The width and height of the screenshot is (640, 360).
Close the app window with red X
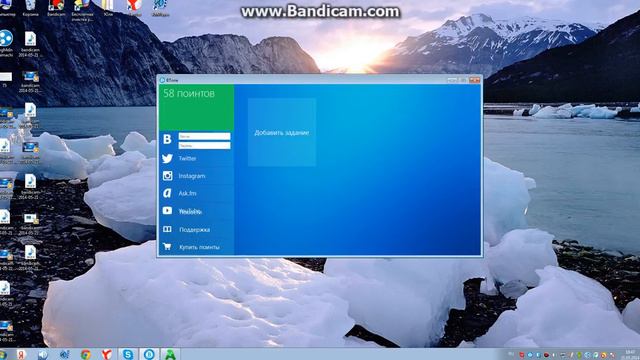tap(474, 80)
